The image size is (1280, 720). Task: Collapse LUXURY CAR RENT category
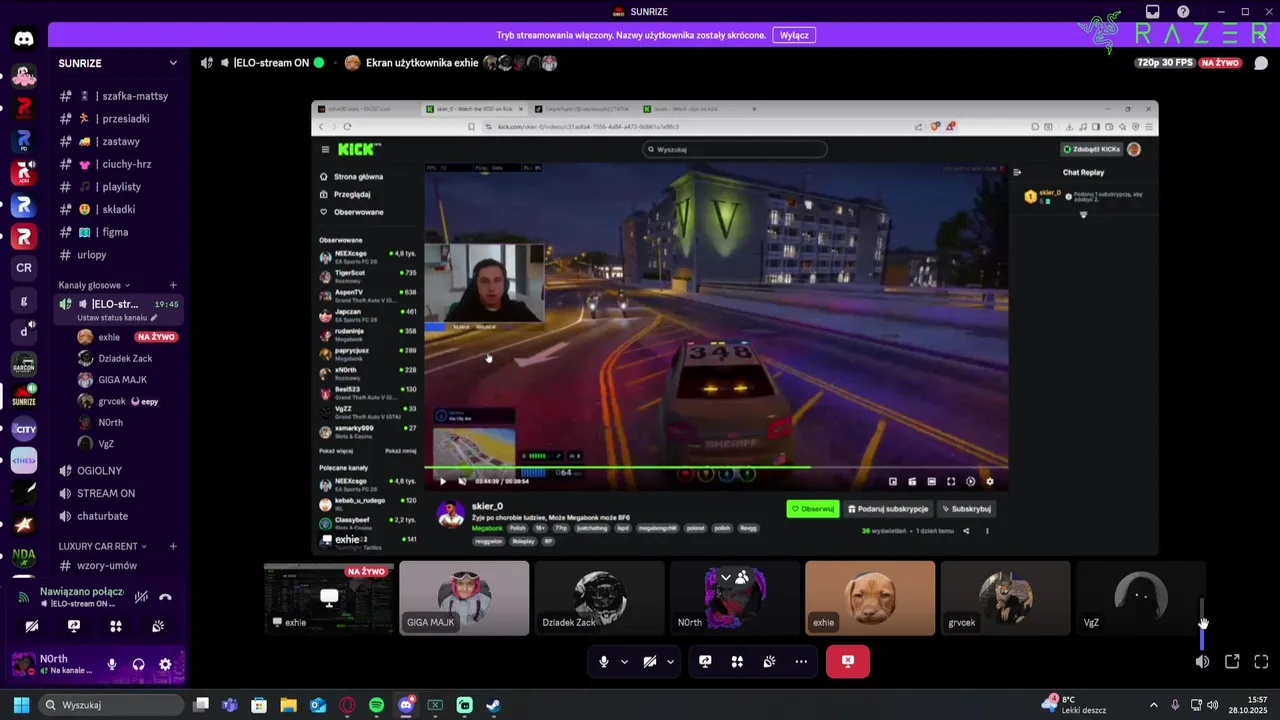pyautogui.click(x=103, y=546)
